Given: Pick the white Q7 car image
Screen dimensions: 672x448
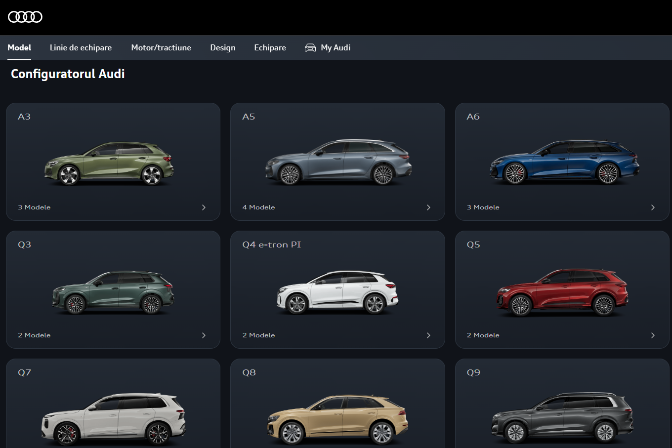Looking at the screenshot, I should 114,419.
